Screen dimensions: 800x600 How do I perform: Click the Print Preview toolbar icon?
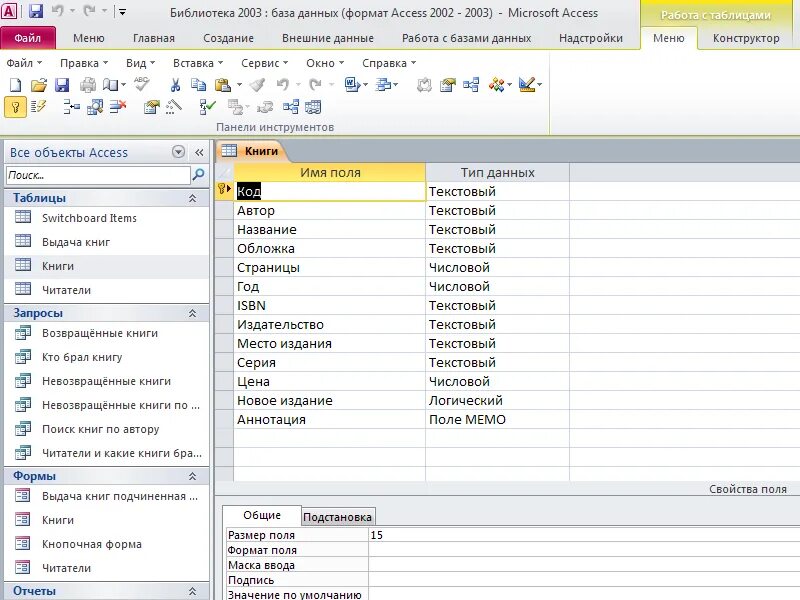(x=110, y=85)
